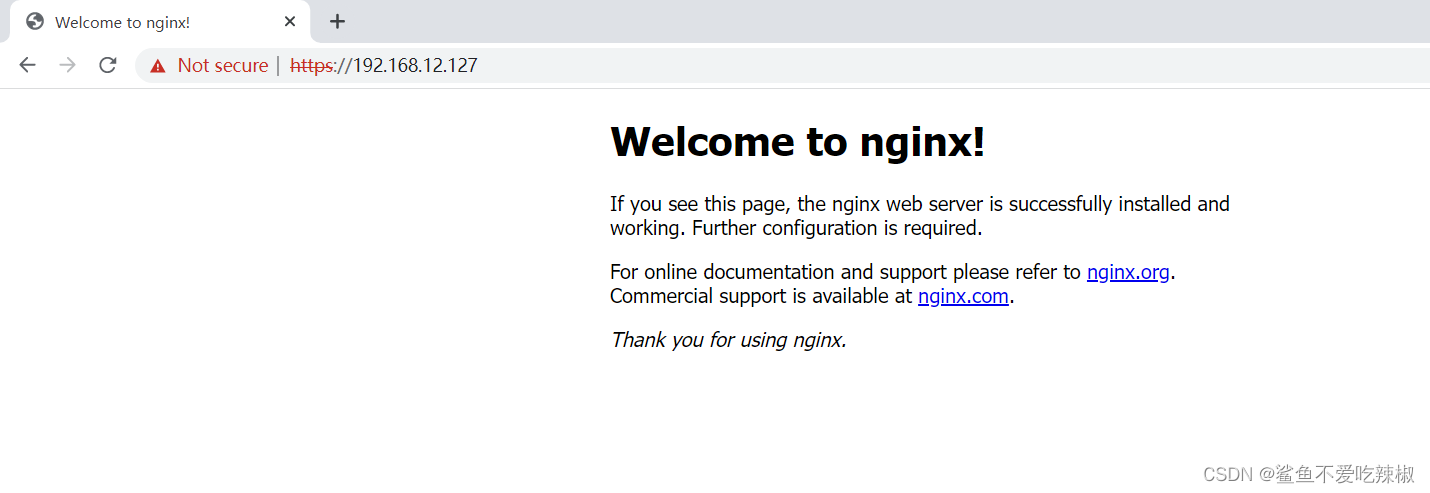The image size is (1430, 493).
Task: Click the browser Back arrow
Action: [27, 65]
